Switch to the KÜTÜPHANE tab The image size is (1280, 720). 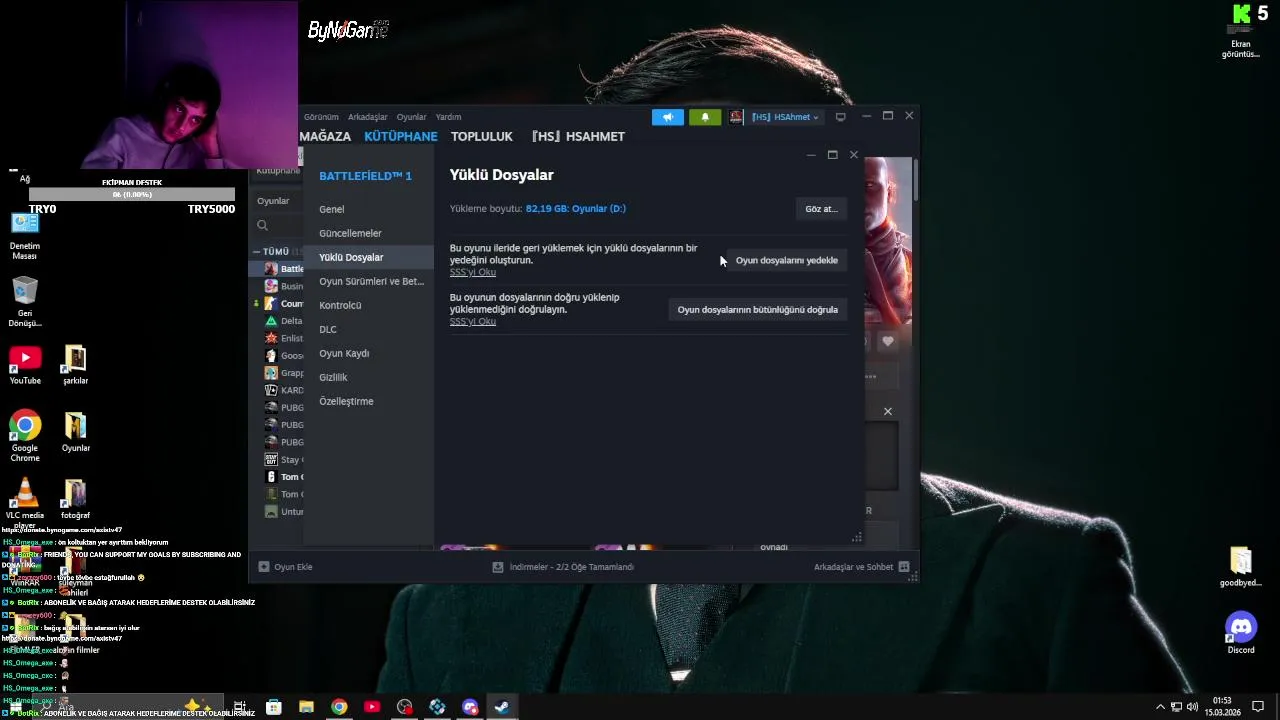(x=400, y=136)
